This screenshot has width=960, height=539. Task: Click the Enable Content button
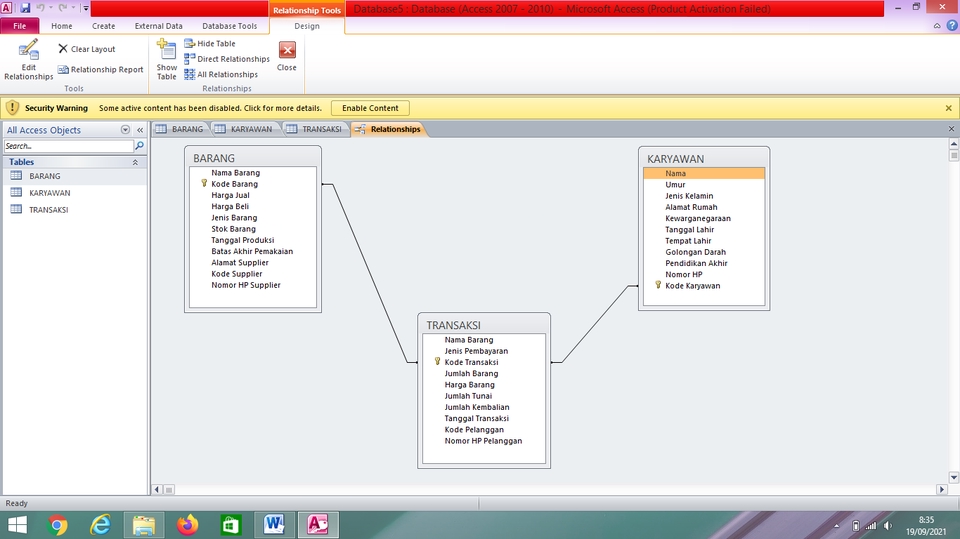[370, 108]
